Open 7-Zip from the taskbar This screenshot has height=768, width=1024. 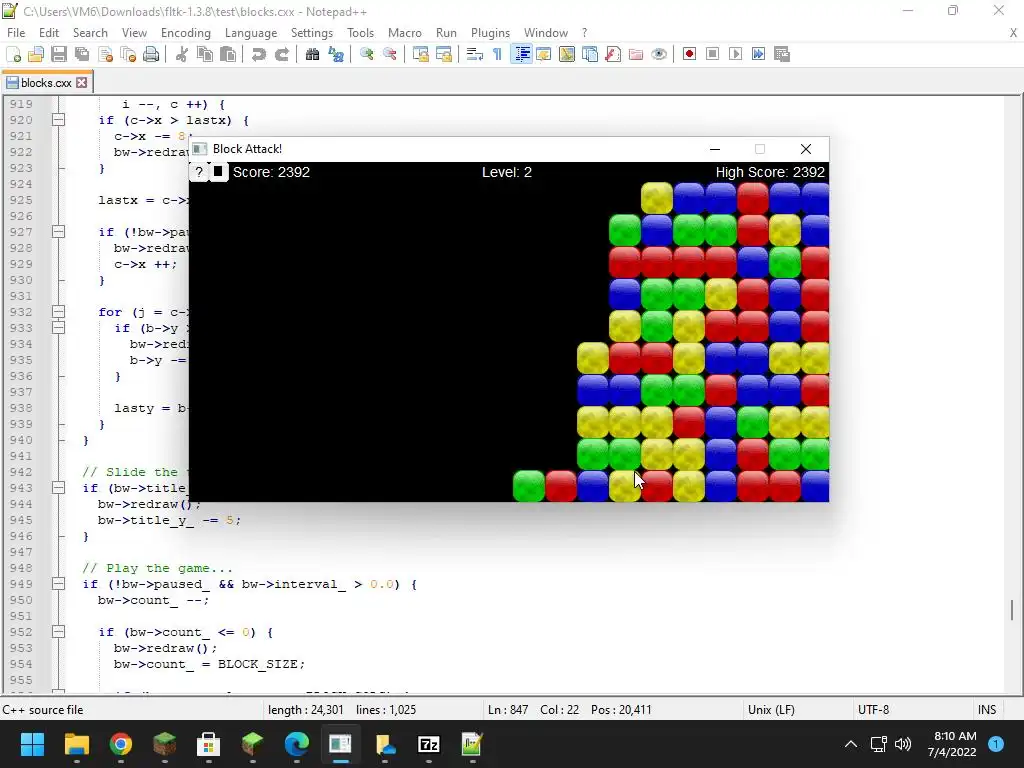[428, 744]
